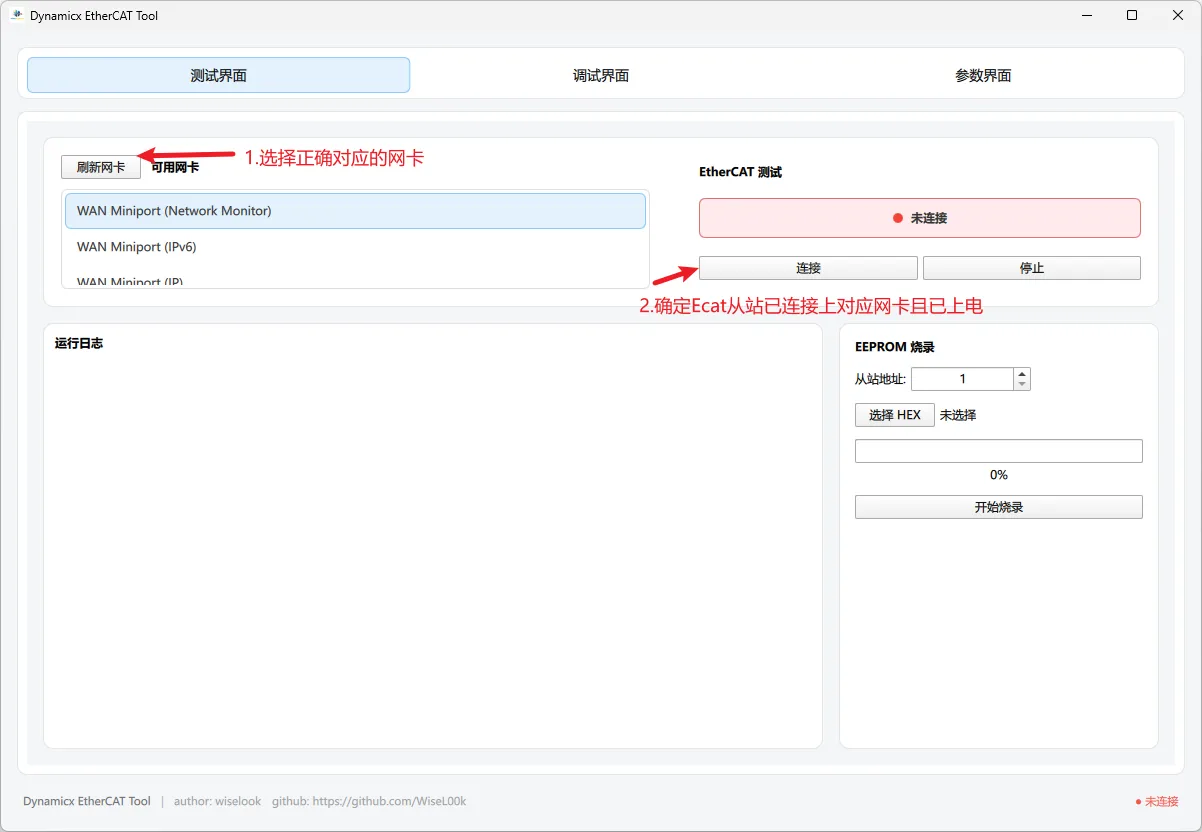Focus the 从站地址 number field
This screenshot has height=832, width=1202.
click(x=962, y=379)
